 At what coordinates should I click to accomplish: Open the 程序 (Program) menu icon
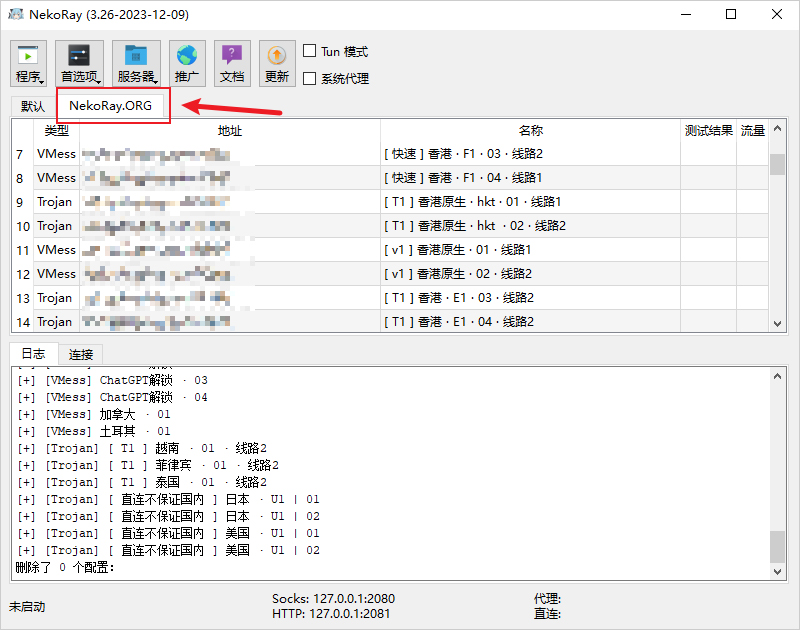tap(28, 62)
